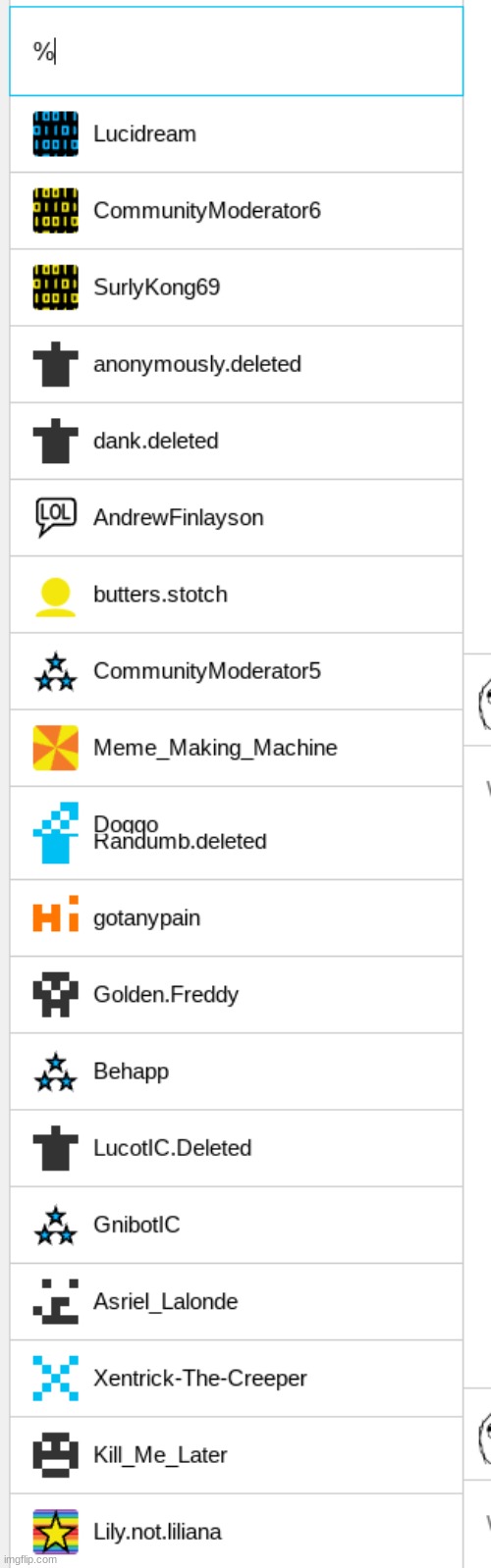The height and width of the screenshot is (1568, 491).
Task: Click Lily.not.liliana's rainbow star icon
Action: pos(55,1532)
